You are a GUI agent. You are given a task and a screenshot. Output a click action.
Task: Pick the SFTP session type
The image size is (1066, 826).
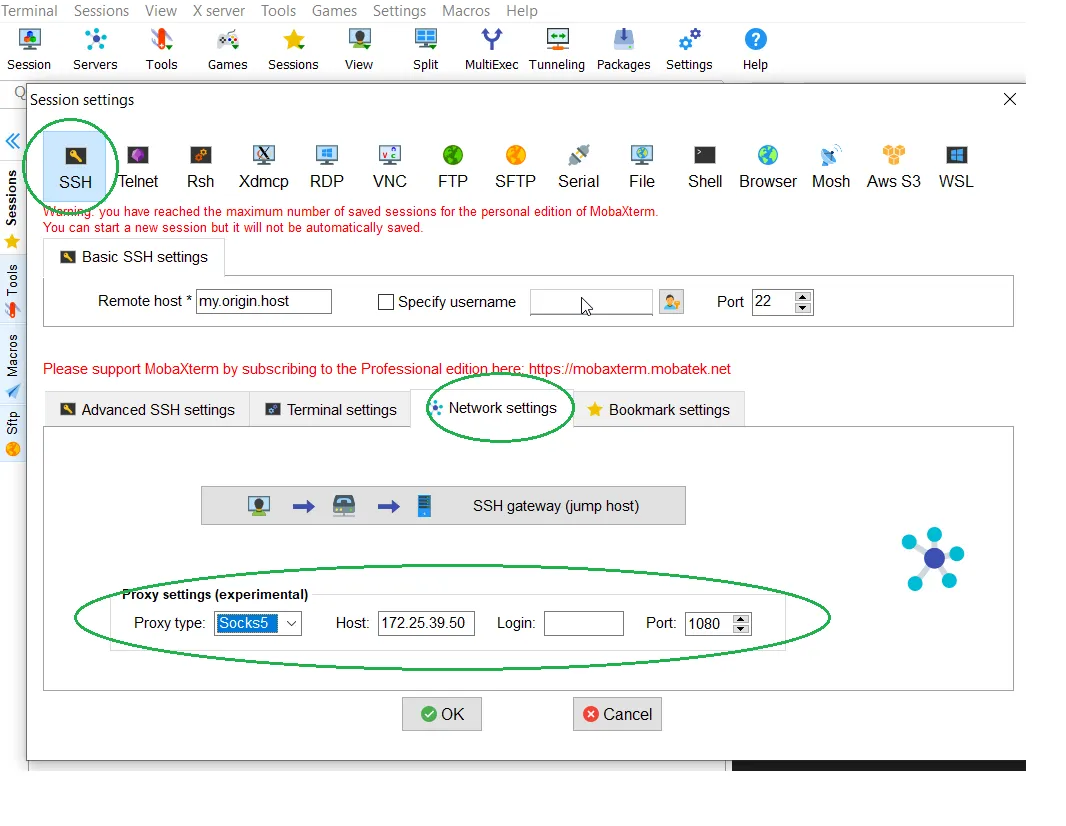coord(515,167)
